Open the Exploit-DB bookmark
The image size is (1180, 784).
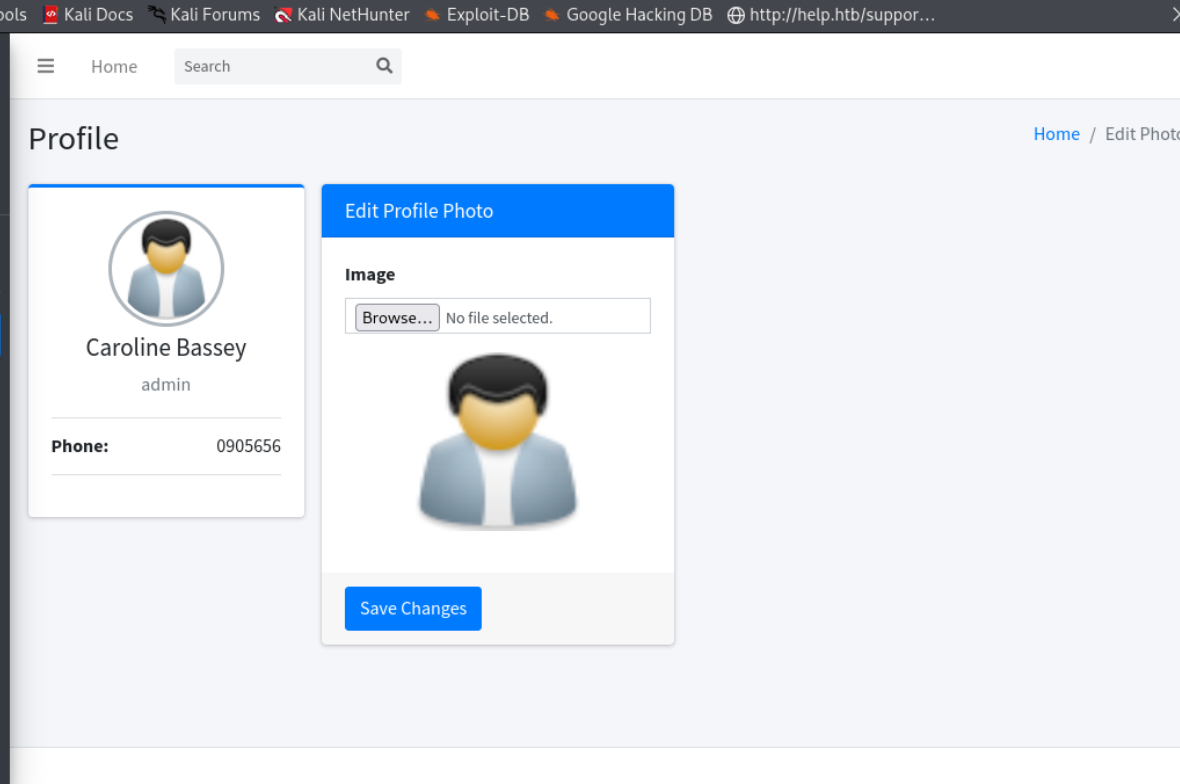[477, 15]
